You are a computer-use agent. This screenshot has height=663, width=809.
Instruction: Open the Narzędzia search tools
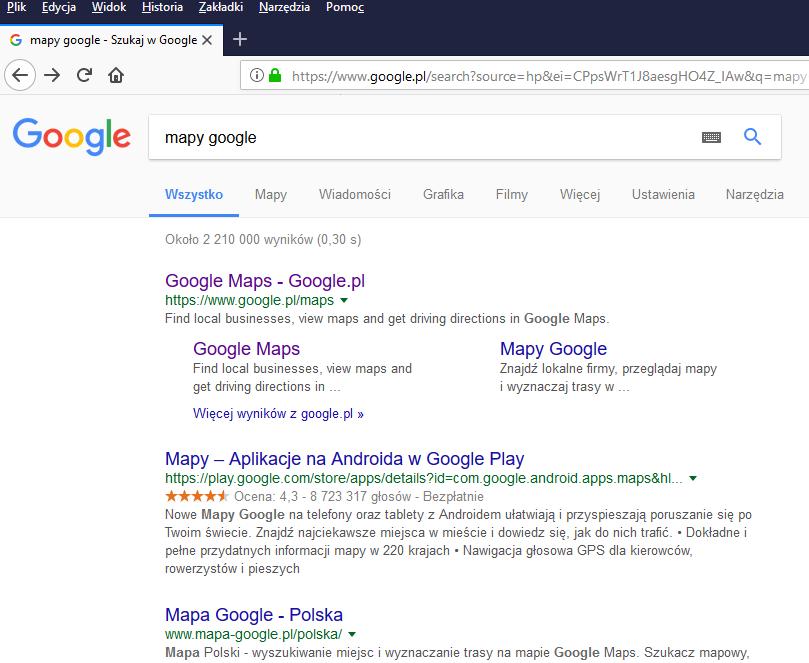(x=754, y=195)
